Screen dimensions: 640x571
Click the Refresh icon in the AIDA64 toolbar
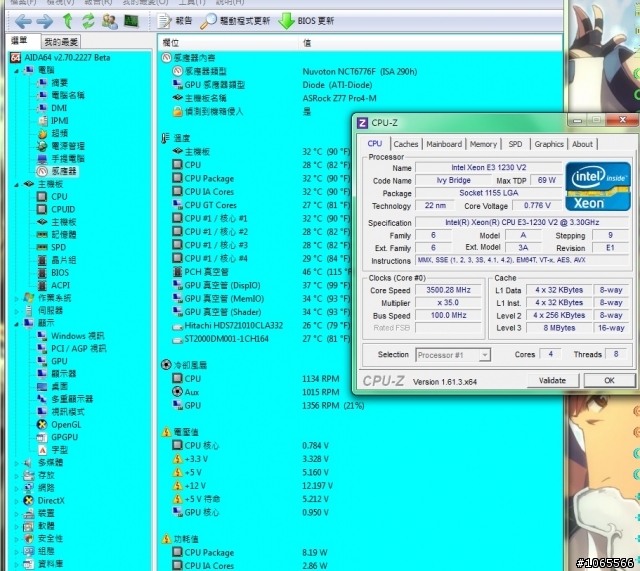88,21
